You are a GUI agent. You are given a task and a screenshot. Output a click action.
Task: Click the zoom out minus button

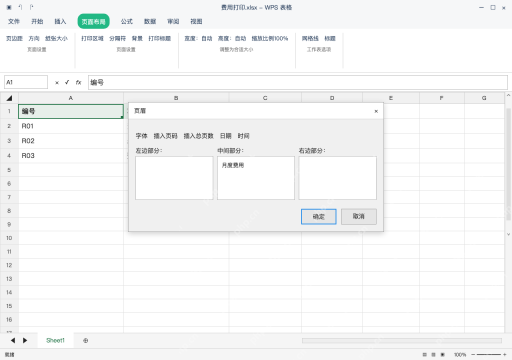473,355
